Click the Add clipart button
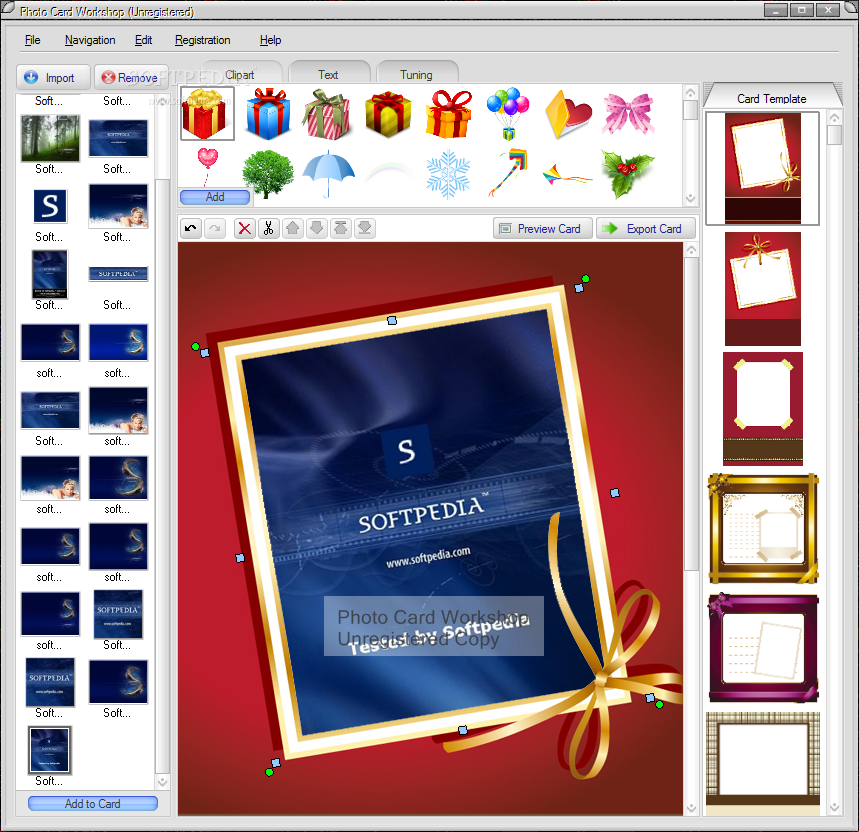The width and height of the screenshot is (859, 832). [x=215, y=197]
